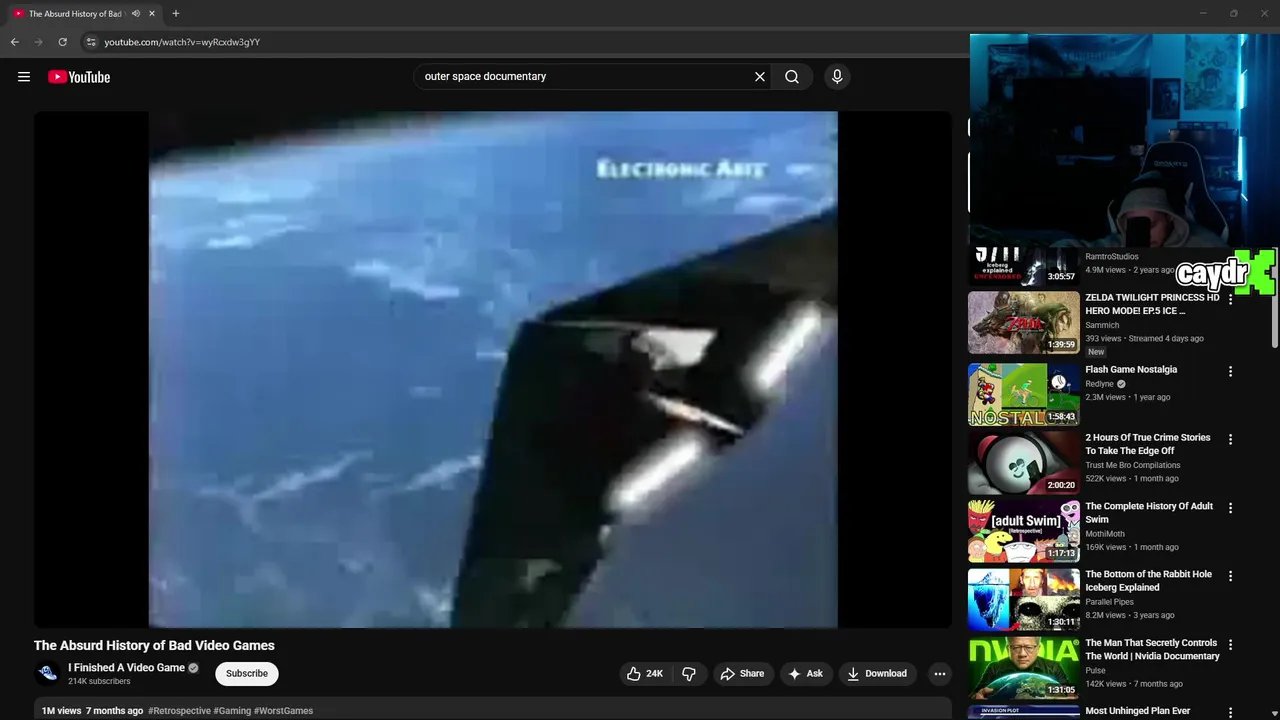Click Parallel Pipes channel name
This screenshot has width=1280, height=720.
pyautogui.click(x=1110, y=602)
